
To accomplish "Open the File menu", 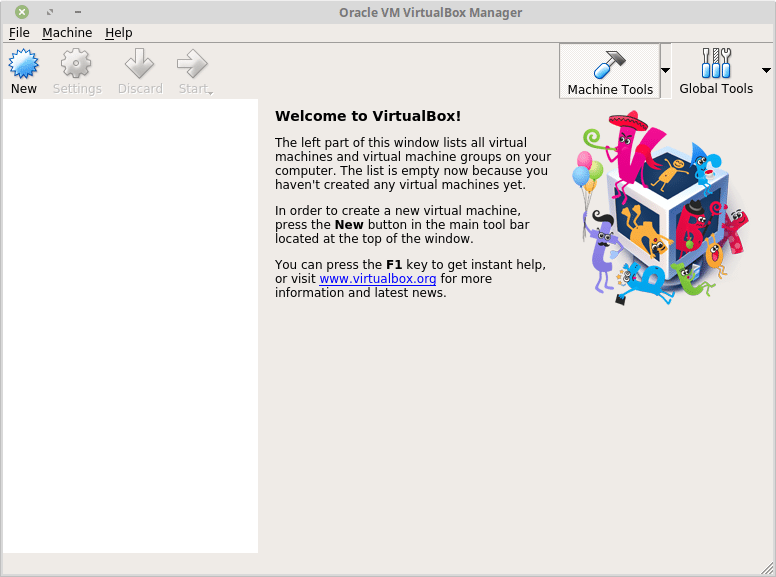I will [19, 33].
